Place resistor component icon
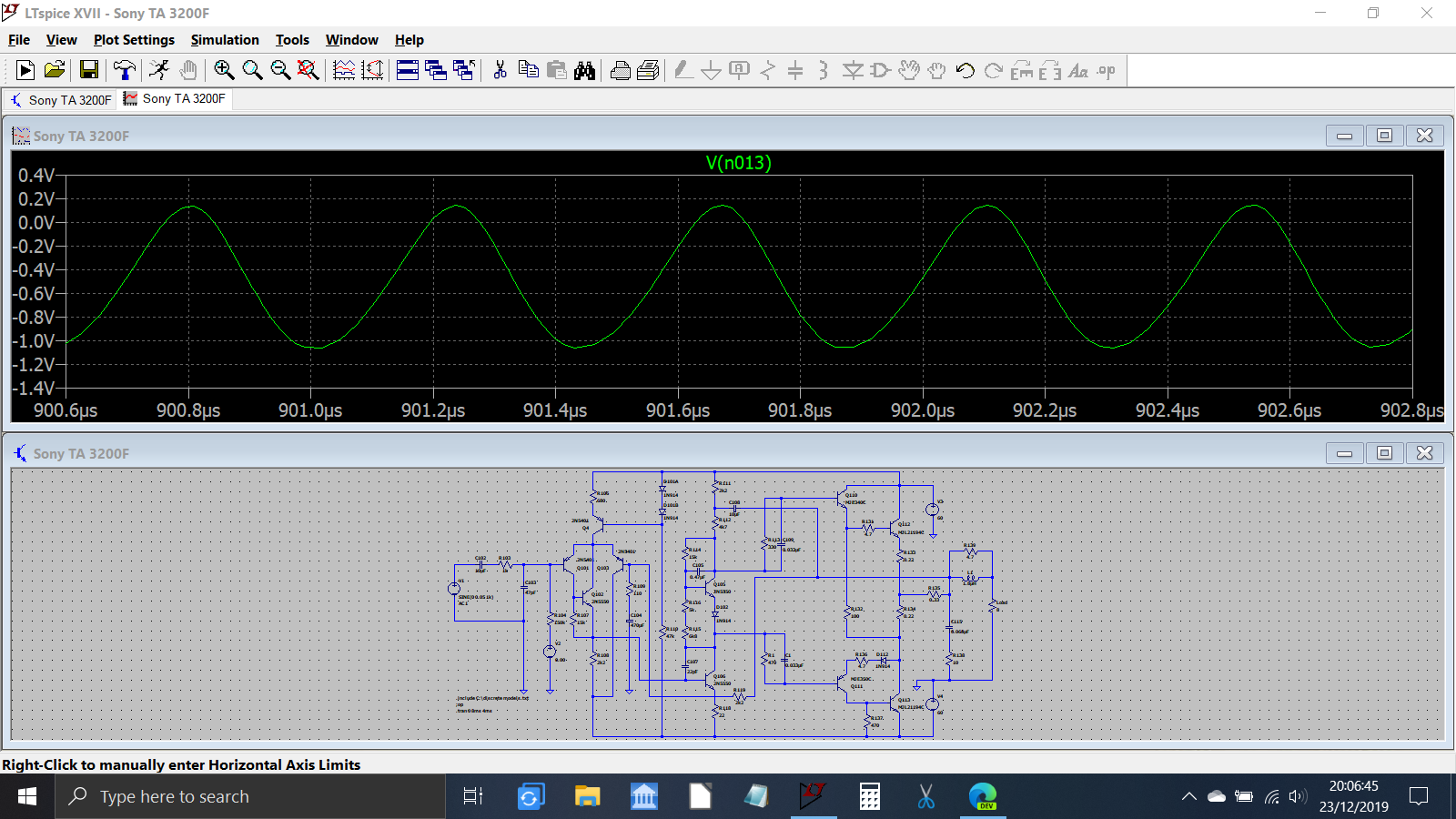The height and width of the screenshot is (819, 1456). pos(768,70)
